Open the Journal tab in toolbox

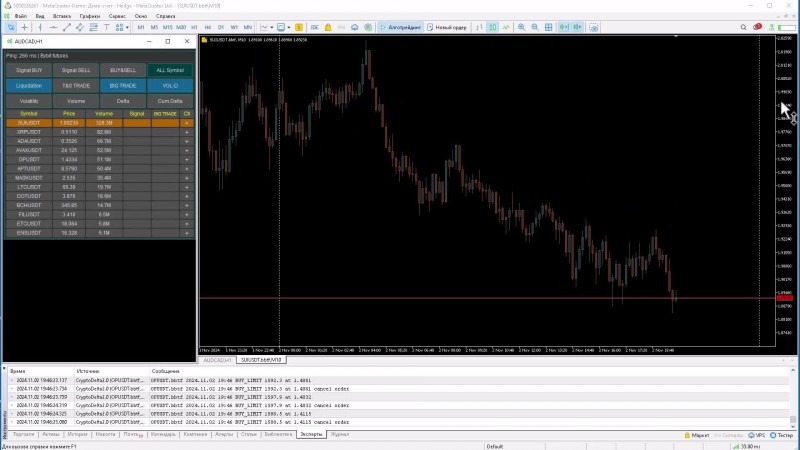click(x=339, y=435)
